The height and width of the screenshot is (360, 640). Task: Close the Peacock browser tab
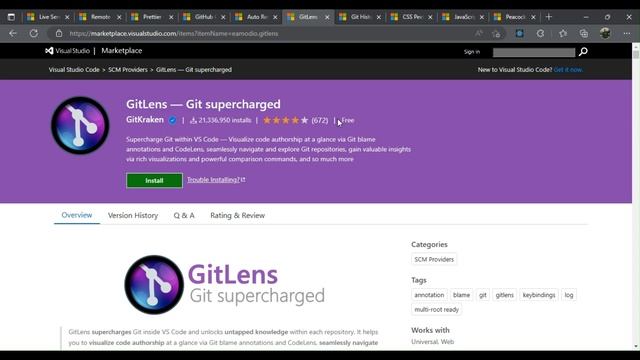[x=533, y=17]
